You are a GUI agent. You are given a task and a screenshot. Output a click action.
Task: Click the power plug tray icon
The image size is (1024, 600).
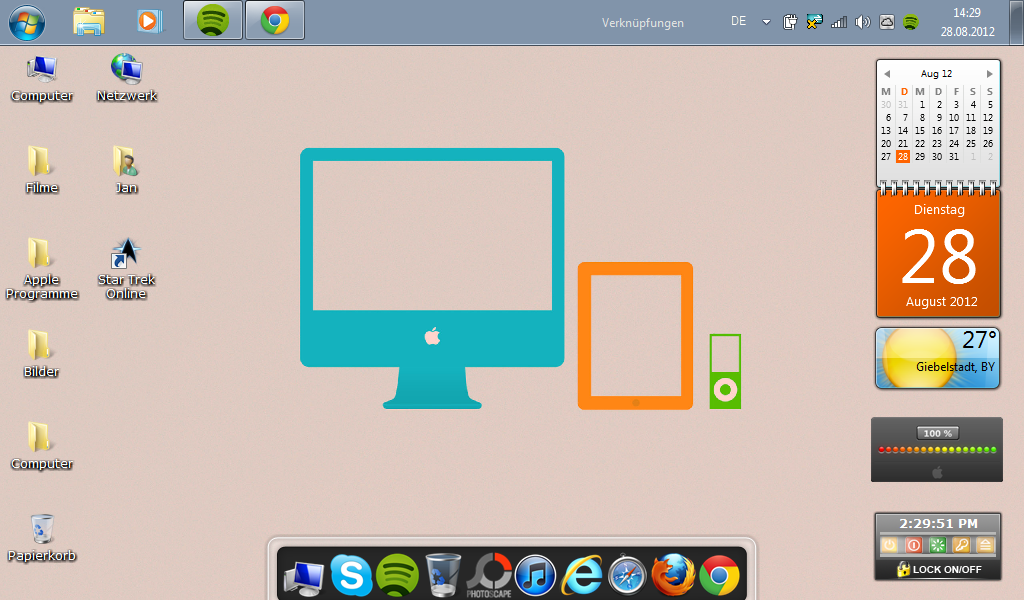790,22
